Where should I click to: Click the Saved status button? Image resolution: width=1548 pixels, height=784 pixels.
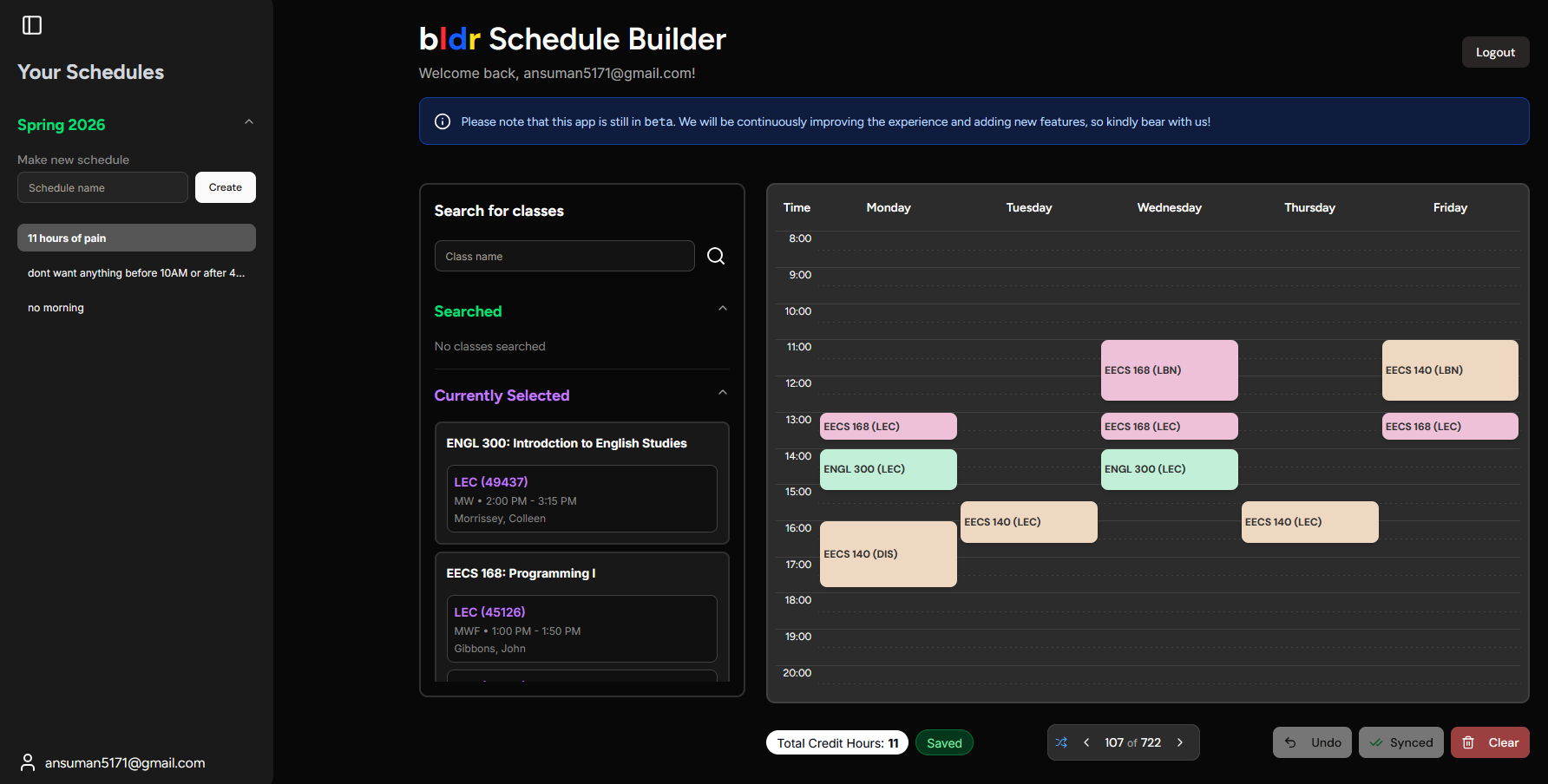[x=944, y=742]
